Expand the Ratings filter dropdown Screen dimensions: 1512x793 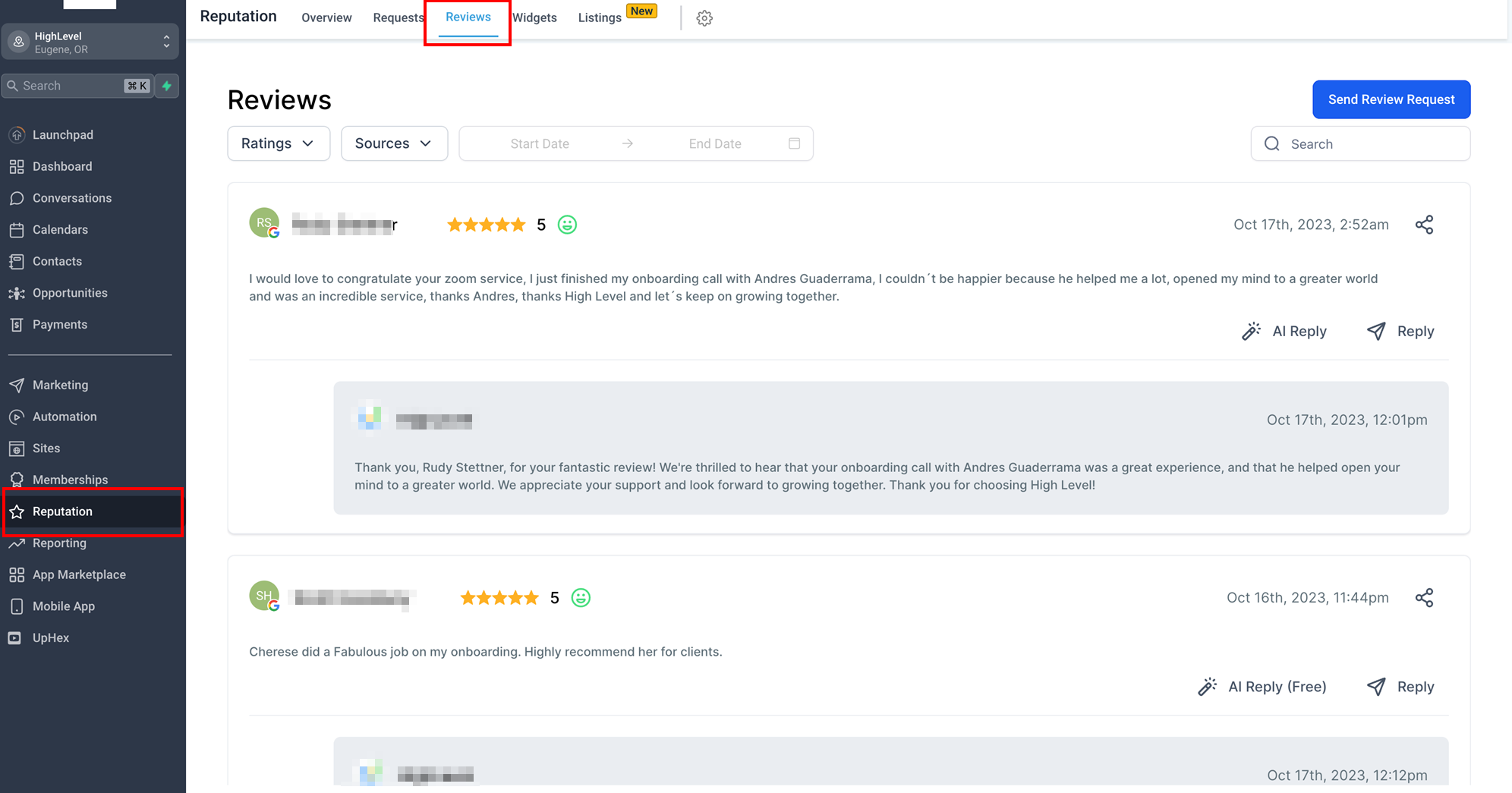pos(279,143)
